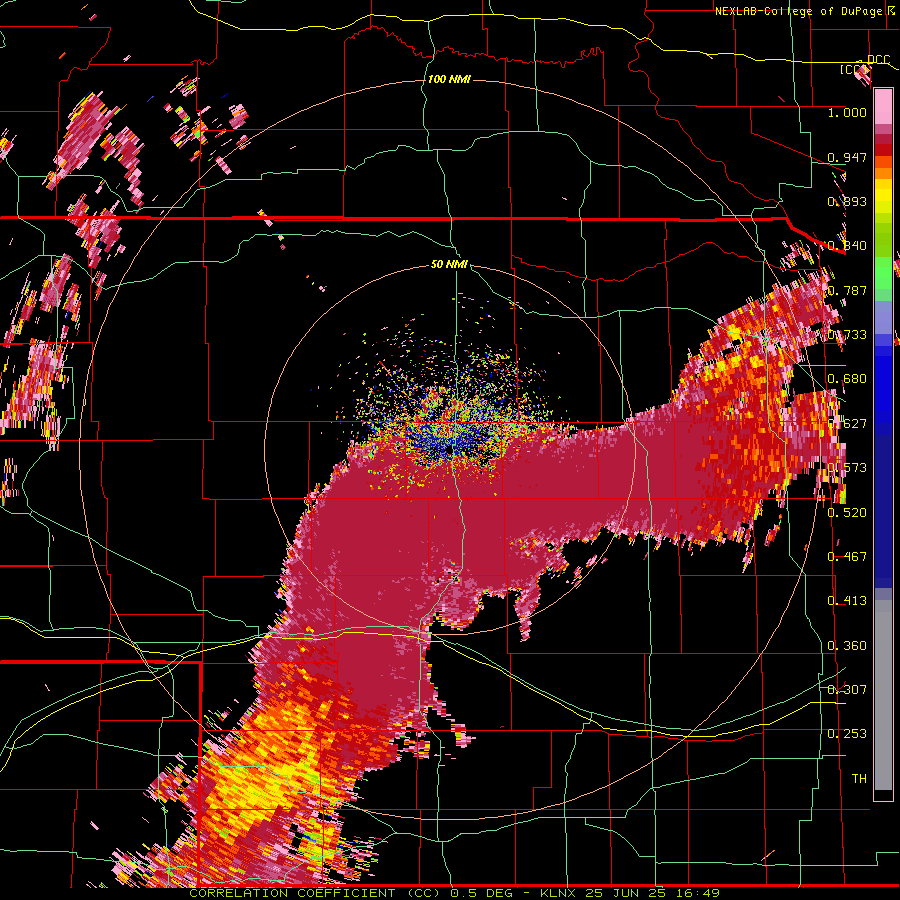Select the 0.893 scale value
Viewport: 900px width, 900px height.
tap(847, 201)
